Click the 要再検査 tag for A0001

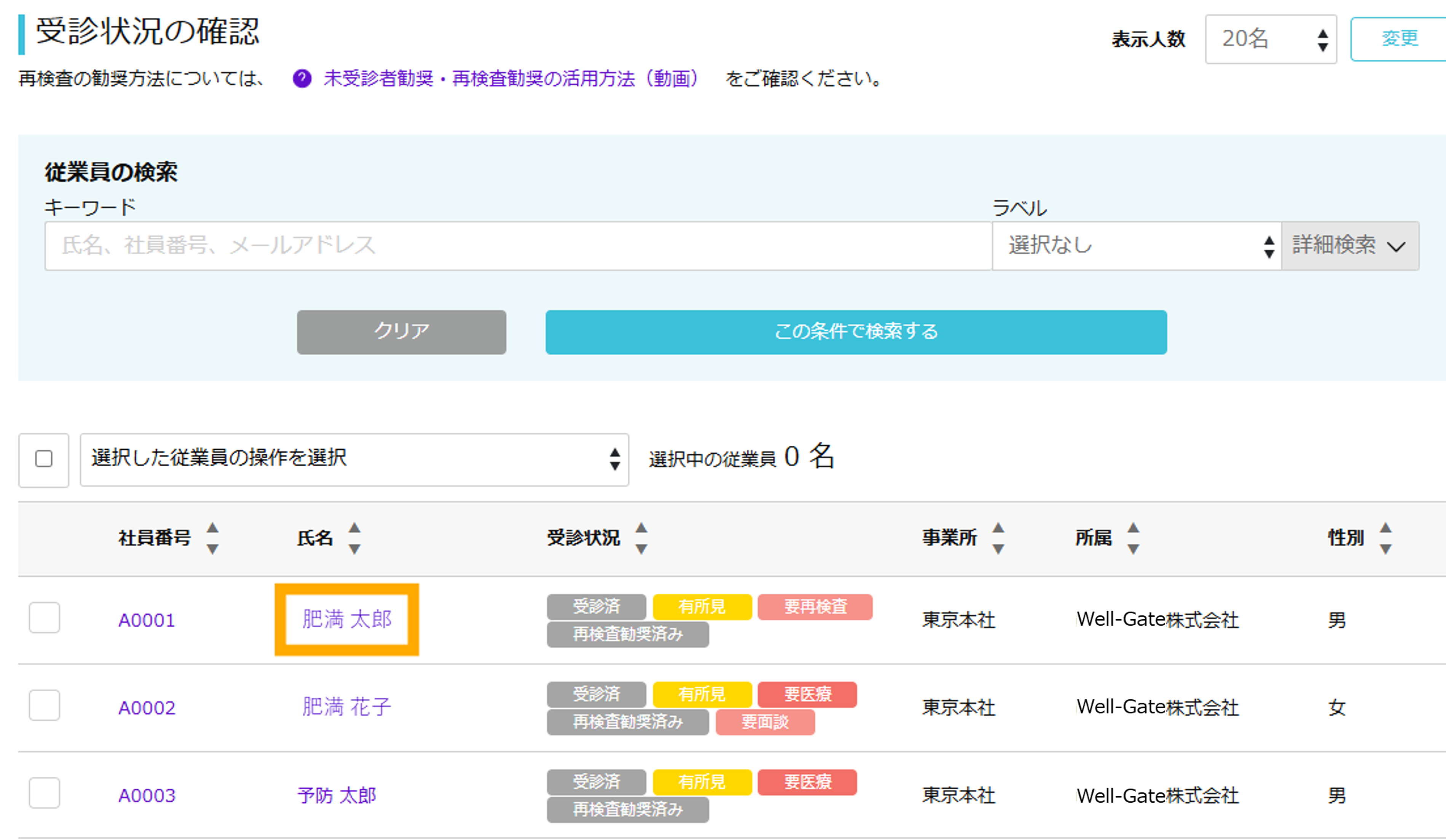tap(815, 607)
